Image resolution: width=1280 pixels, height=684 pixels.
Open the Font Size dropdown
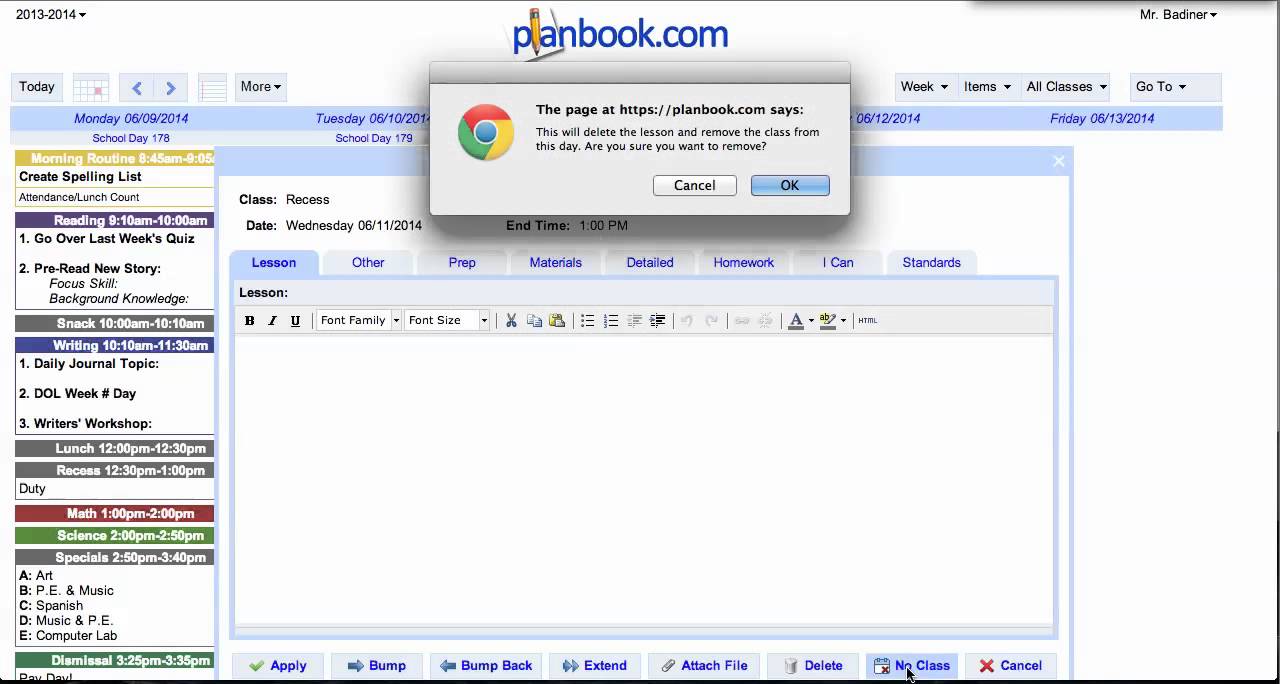tap(447, 321)
